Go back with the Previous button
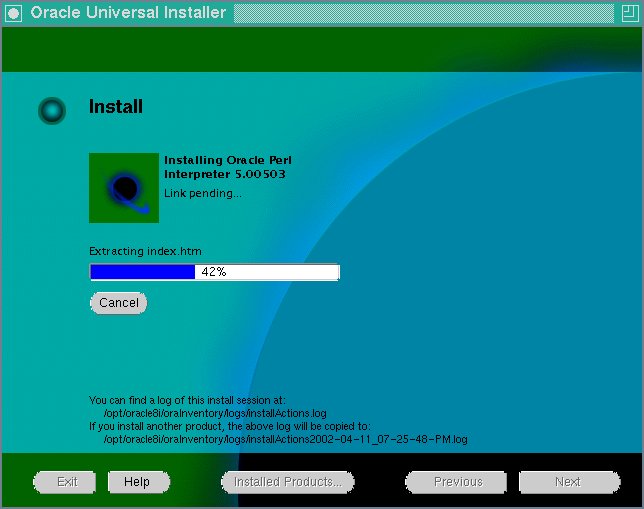This screenshot has height=509, width=644. 456,482
